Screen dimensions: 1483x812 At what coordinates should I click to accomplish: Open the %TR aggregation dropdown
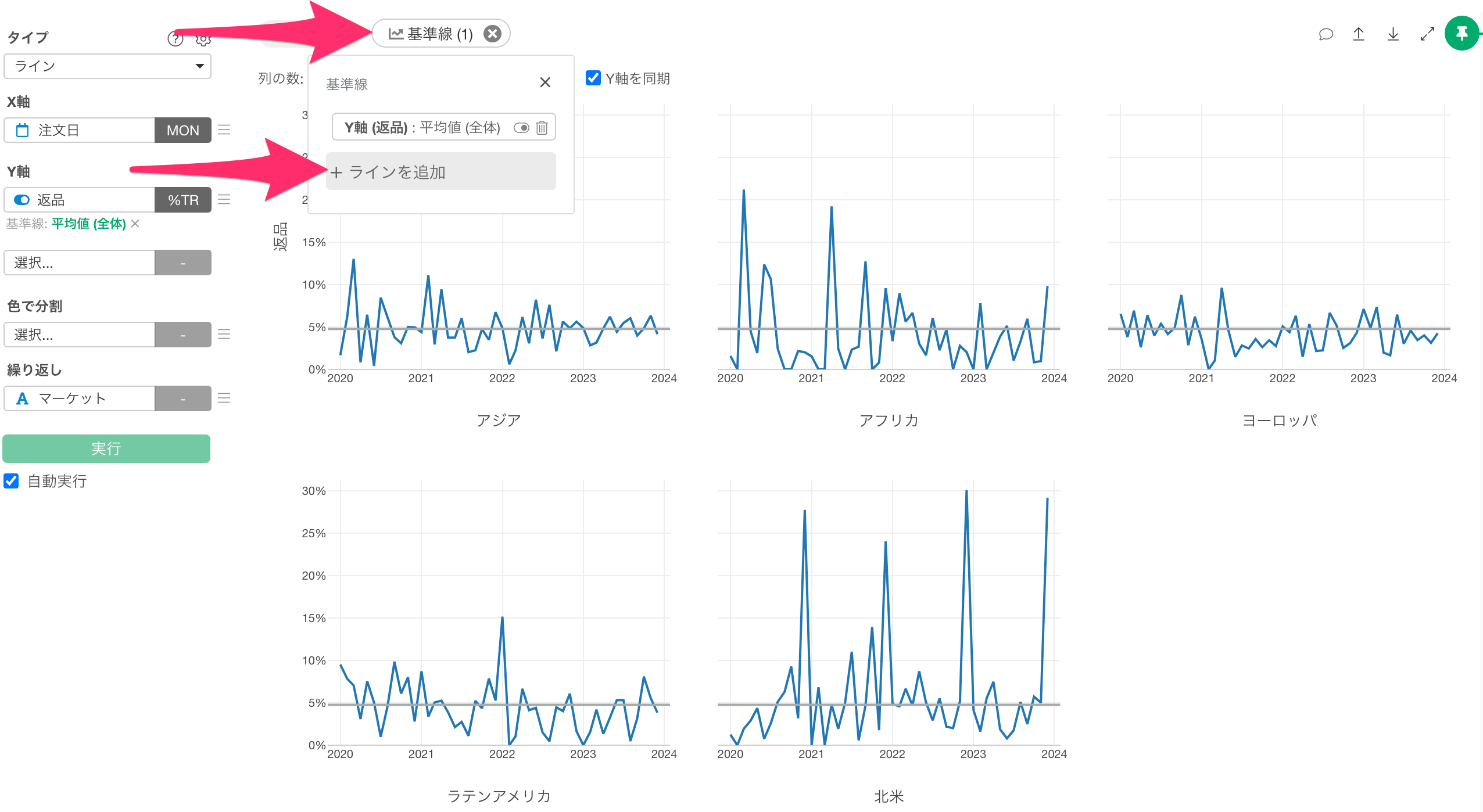(182, 200)
